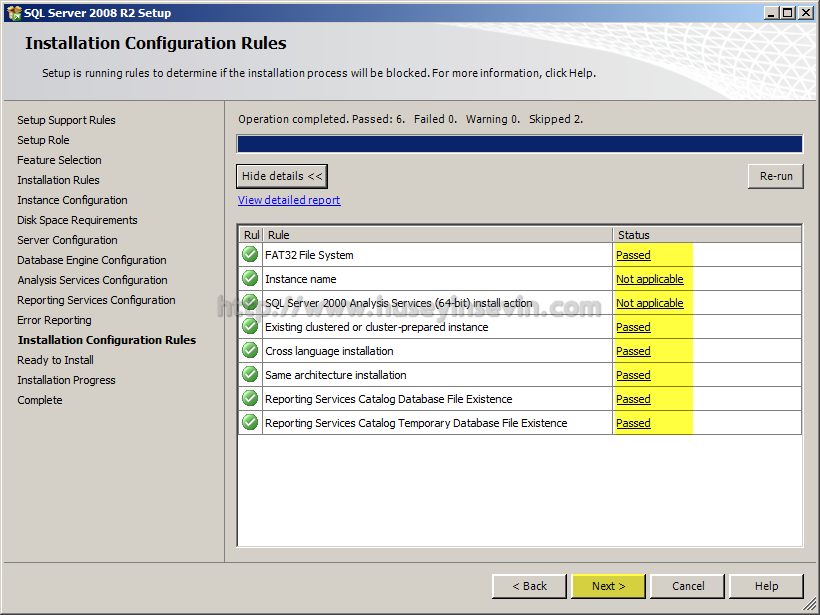Click the narrow Rul icon column header
The image size is (820, 615).
click(x=251, y=235)
